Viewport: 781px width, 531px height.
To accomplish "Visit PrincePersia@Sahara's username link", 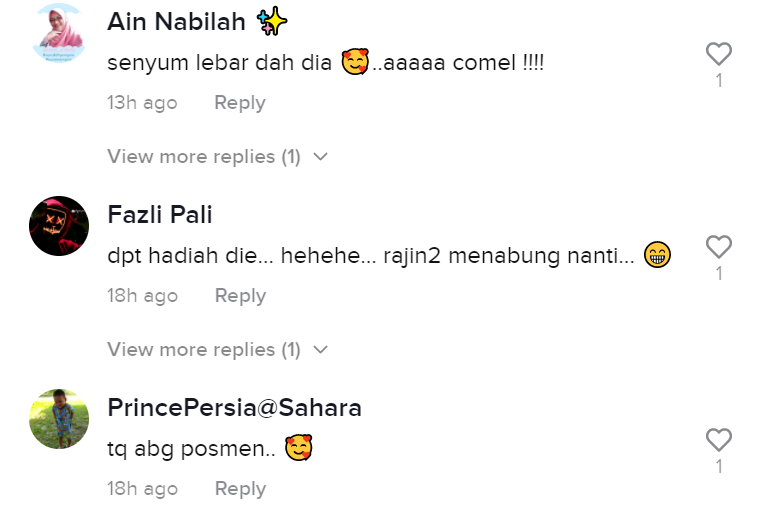I will 234,408.
